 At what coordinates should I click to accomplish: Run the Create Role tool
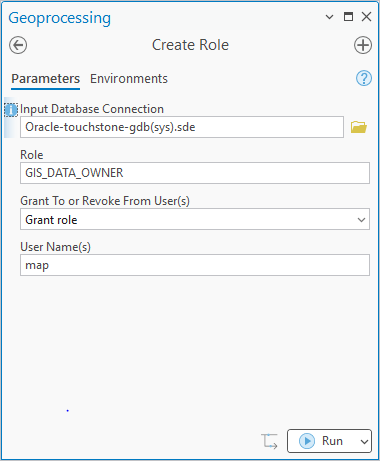click(x=321, y=441)
